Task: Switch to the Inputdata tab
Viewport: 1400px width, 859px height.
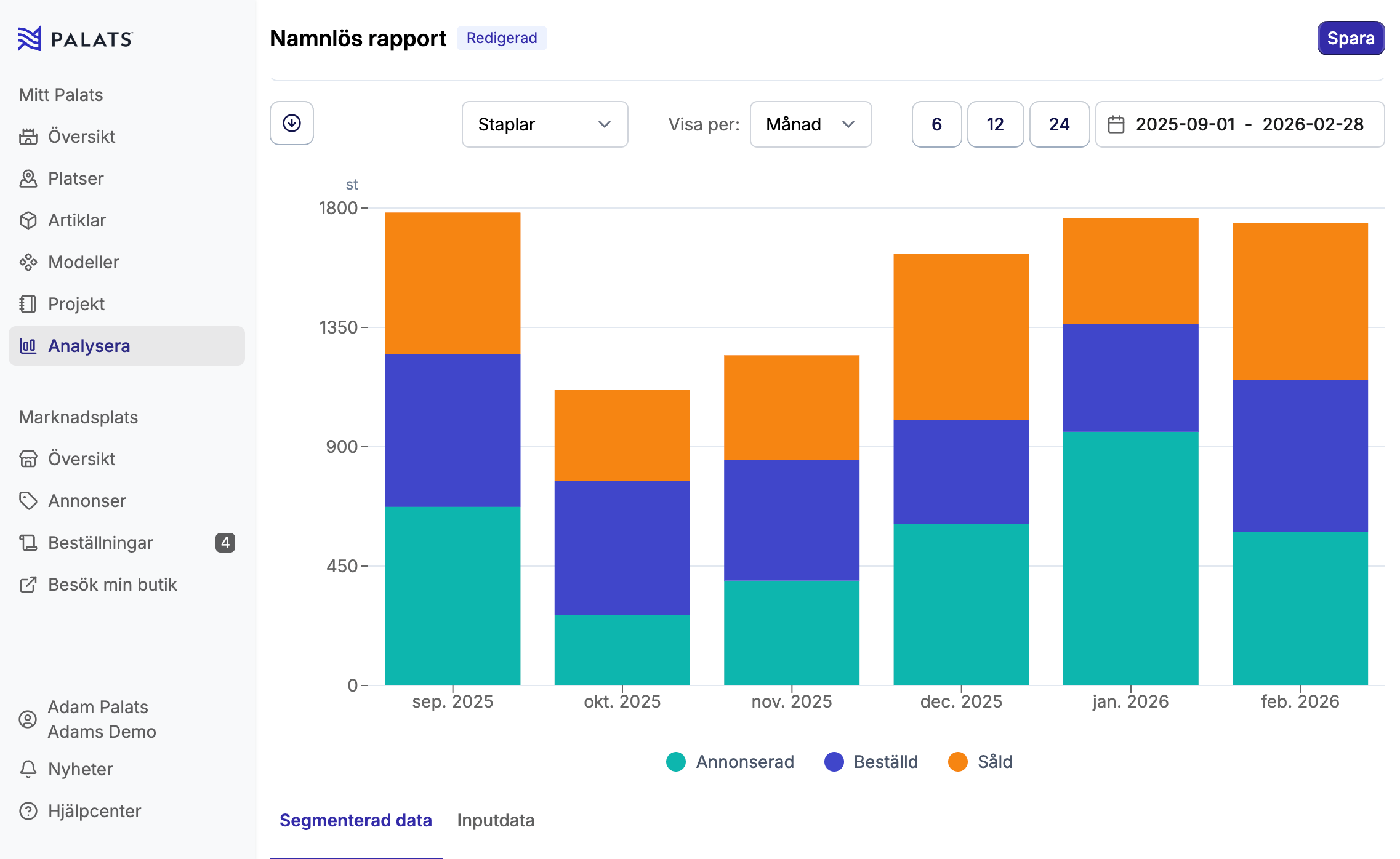Action: pos(496,820)
